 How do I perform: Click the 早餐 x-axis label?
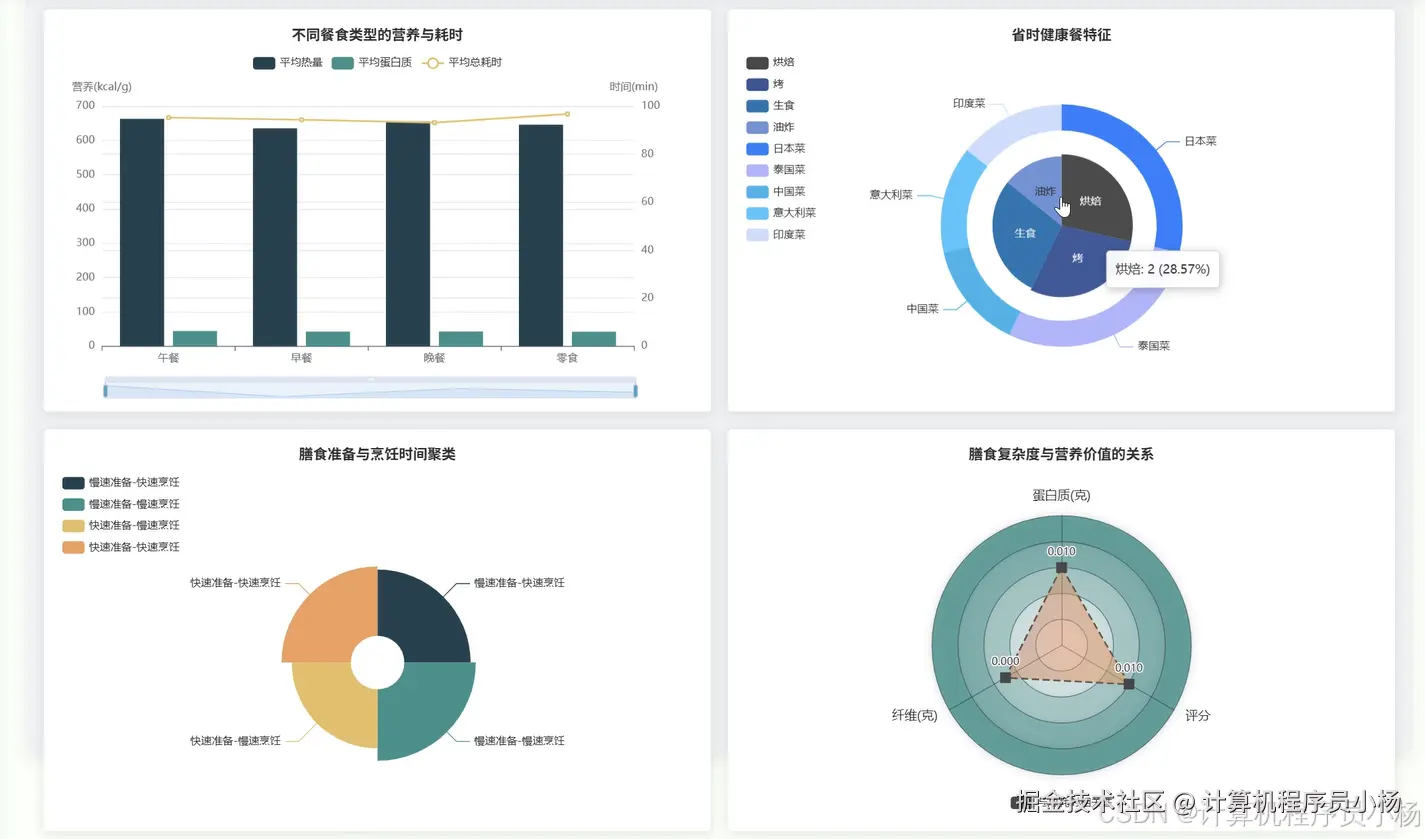301,358
